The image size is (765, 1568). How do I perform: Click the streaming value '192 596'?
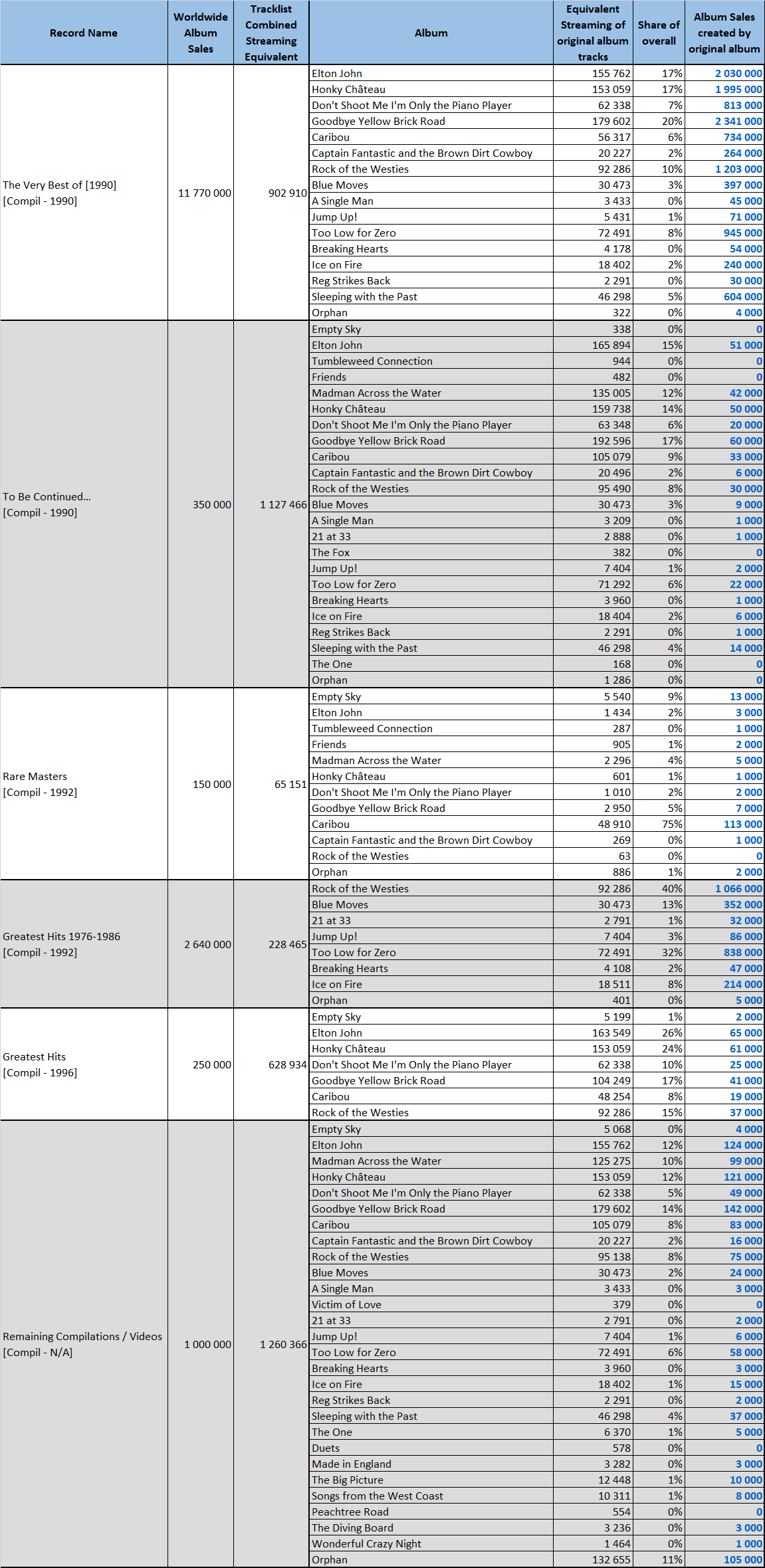click(x=611, y=441)
